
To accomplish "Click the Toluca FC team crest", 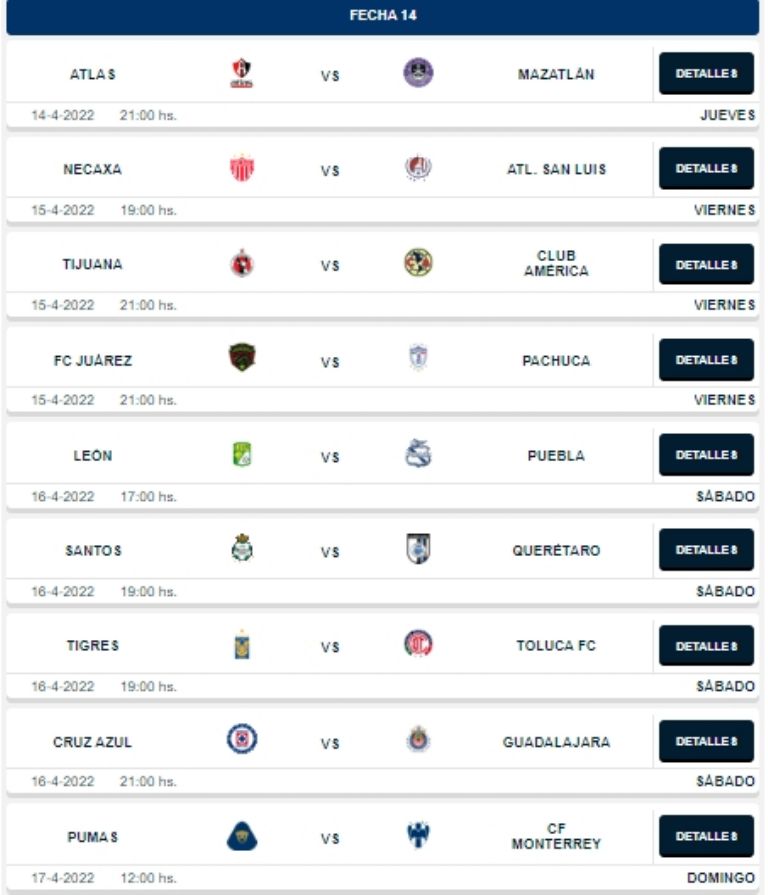I will pyautogui.click(x=418, y=645).
